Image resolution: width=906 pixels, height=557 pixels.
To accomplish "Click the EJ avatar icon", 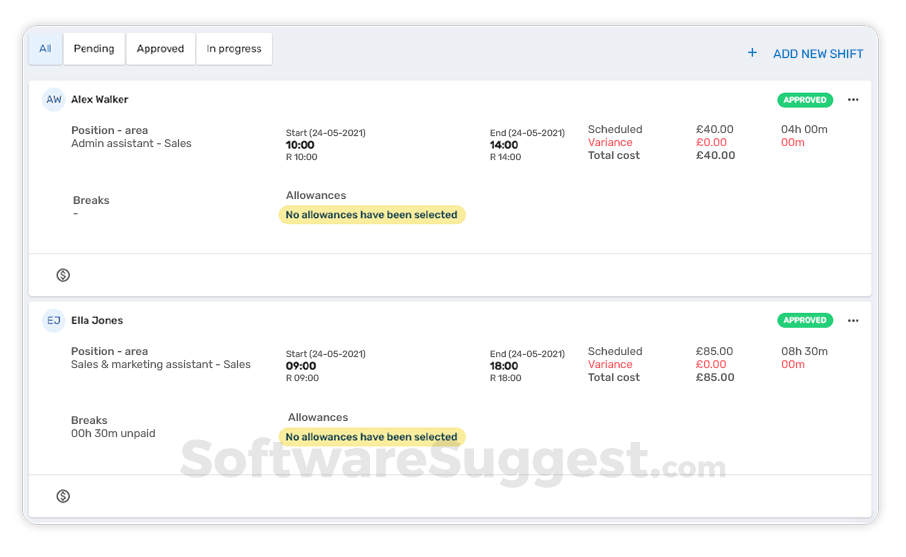I will tap(54, 321).
